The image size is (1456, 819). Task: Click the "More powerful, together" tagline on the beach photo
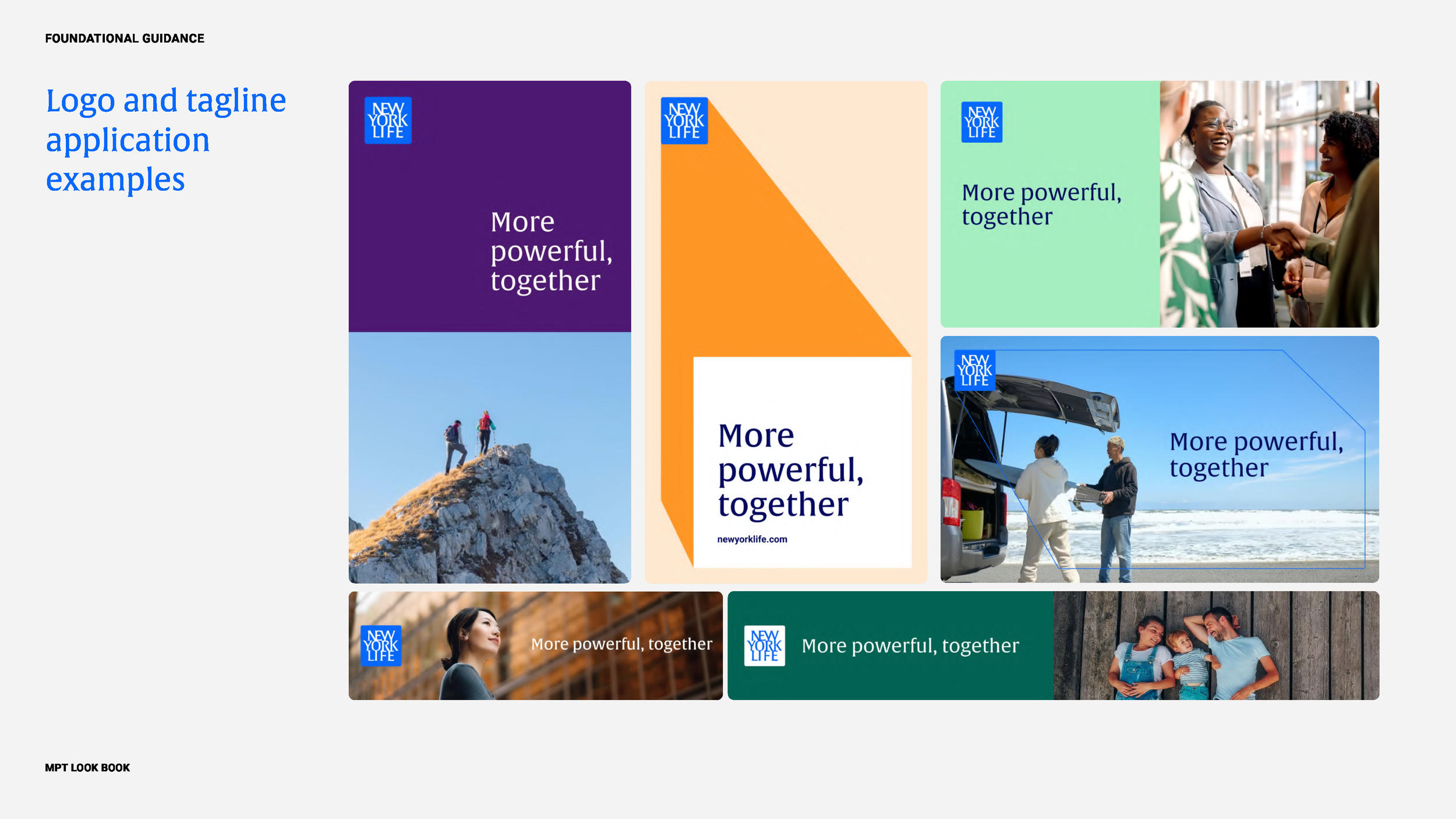pos(1257,455)
